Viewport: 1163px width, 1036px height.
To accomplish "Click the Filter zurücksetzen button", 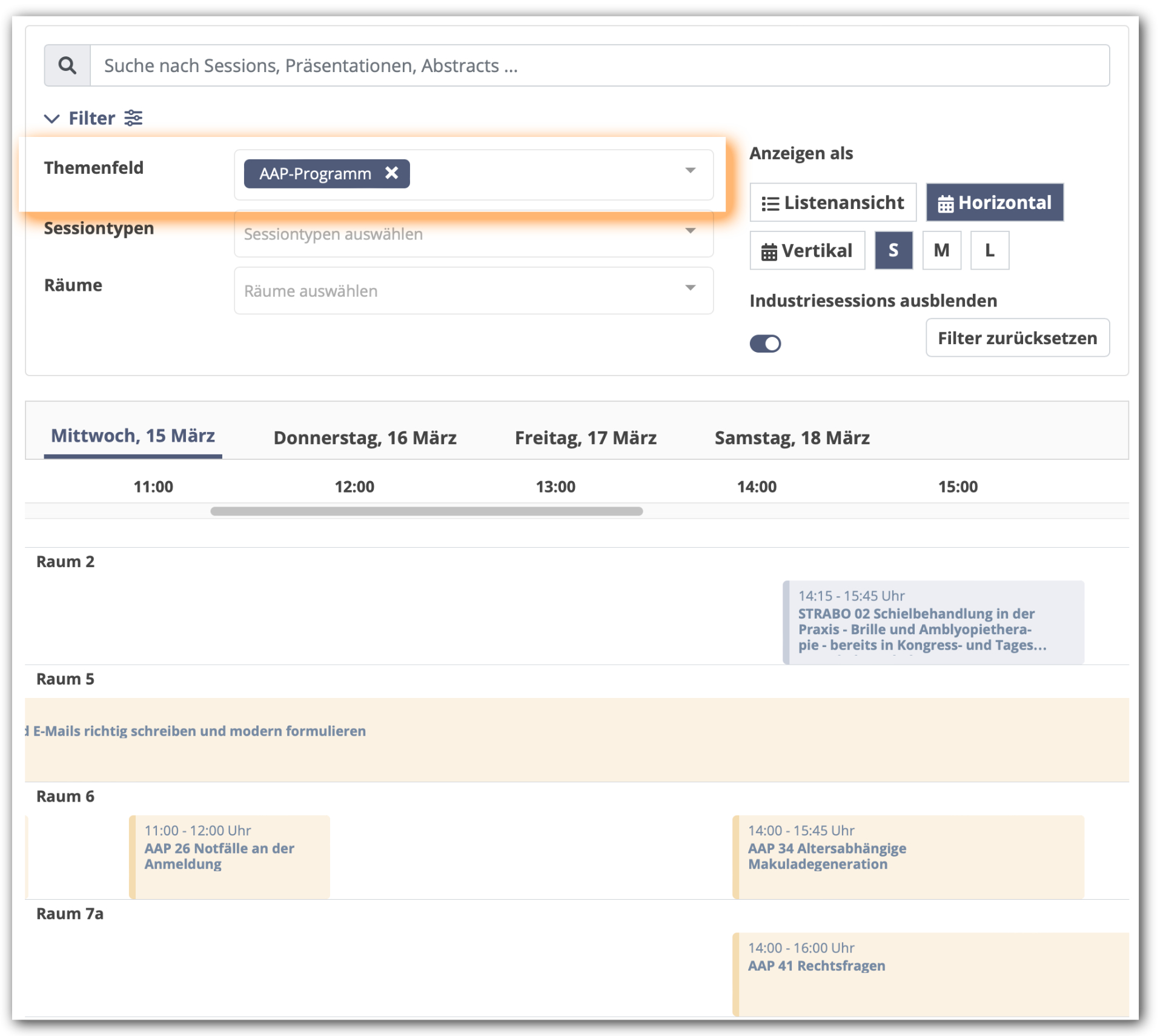I will tap(1017, 338).
